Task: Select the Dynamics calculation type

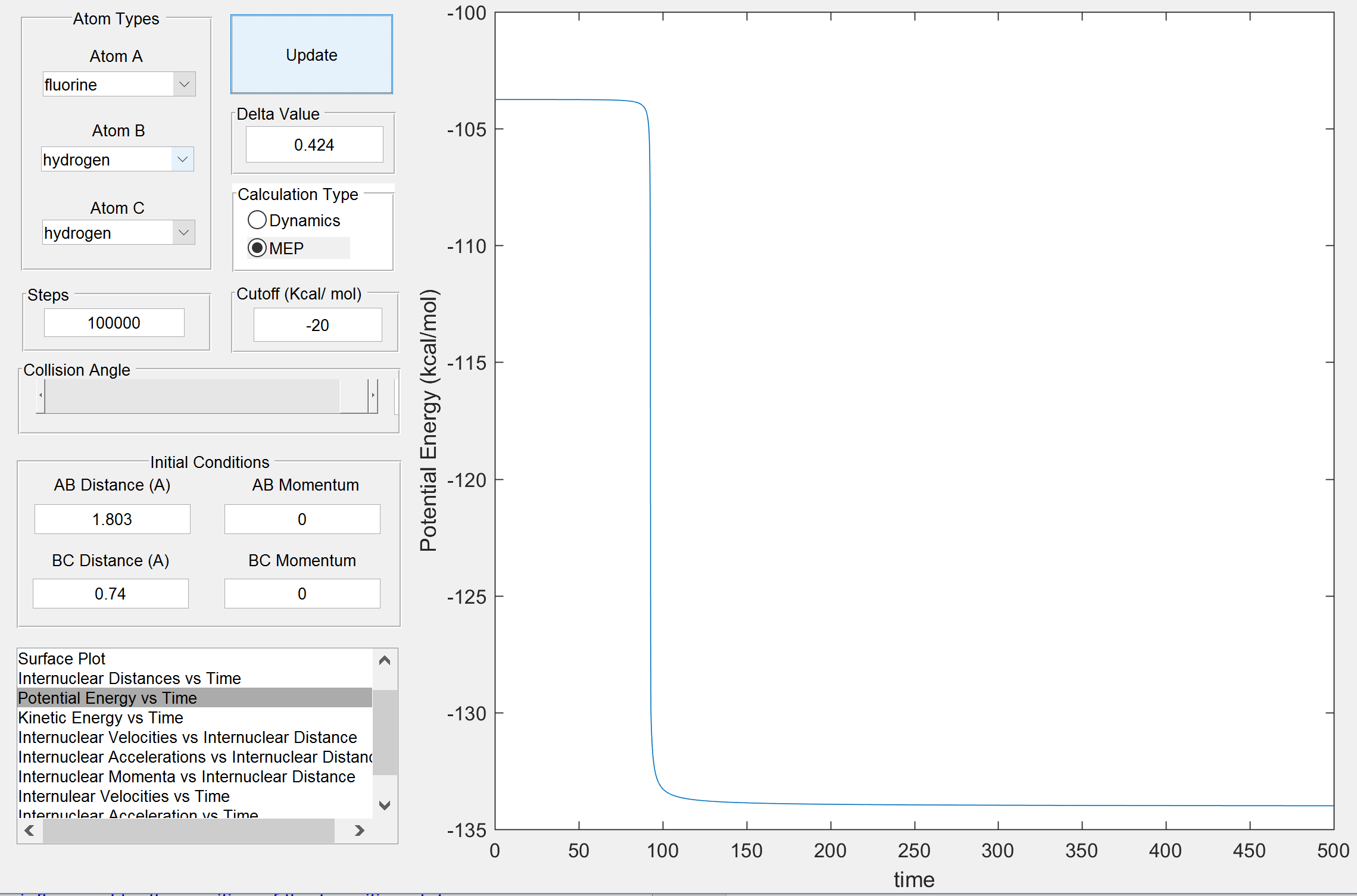Action: coord(257,220)
